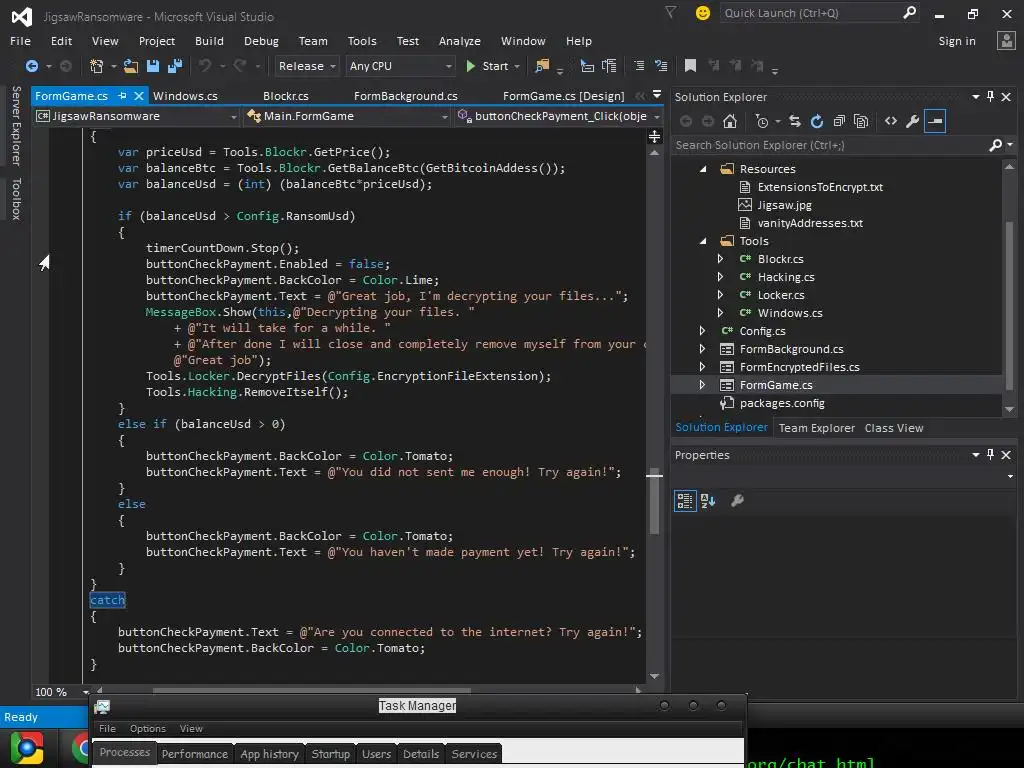The image size is (1024, 768).
Task: Click the Start debugging button
Action: [487, 66]
